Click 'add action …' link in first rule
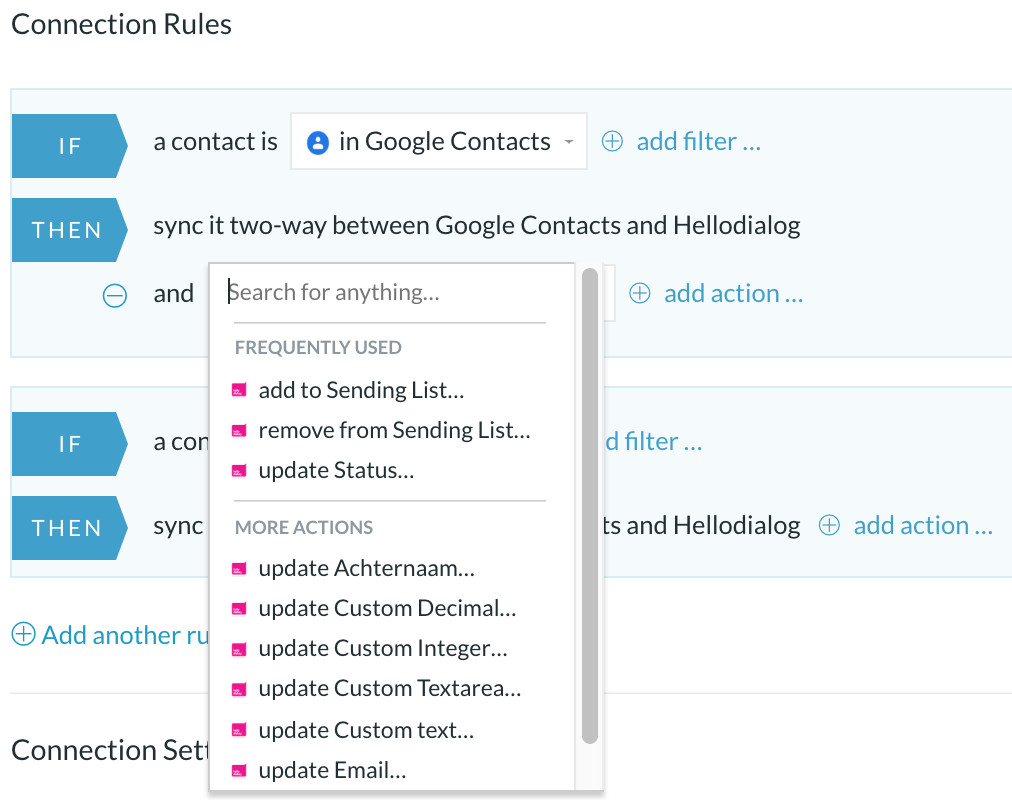Viewport: 1012px width, 800px height. 733,294
